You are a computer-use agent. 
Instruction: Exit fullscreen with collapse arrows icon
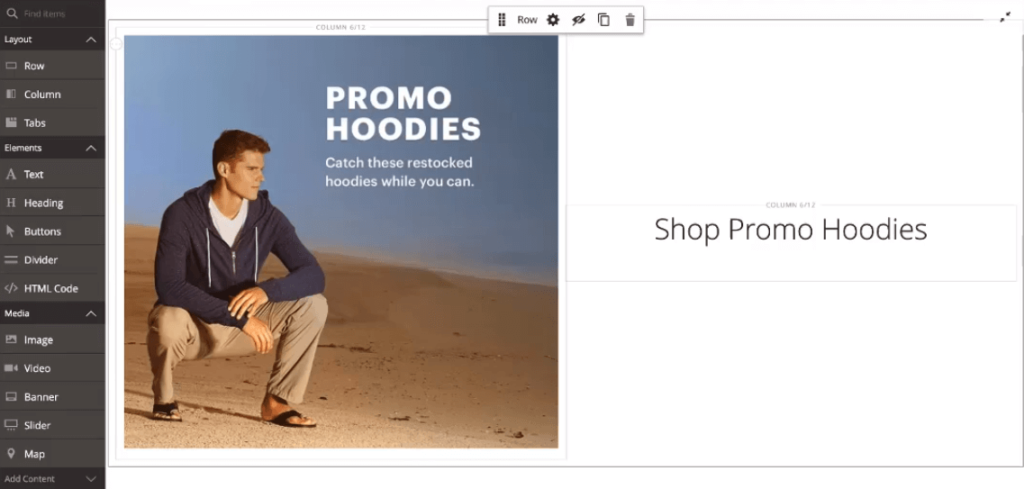pyautogui.click(x=1005, y=18)
